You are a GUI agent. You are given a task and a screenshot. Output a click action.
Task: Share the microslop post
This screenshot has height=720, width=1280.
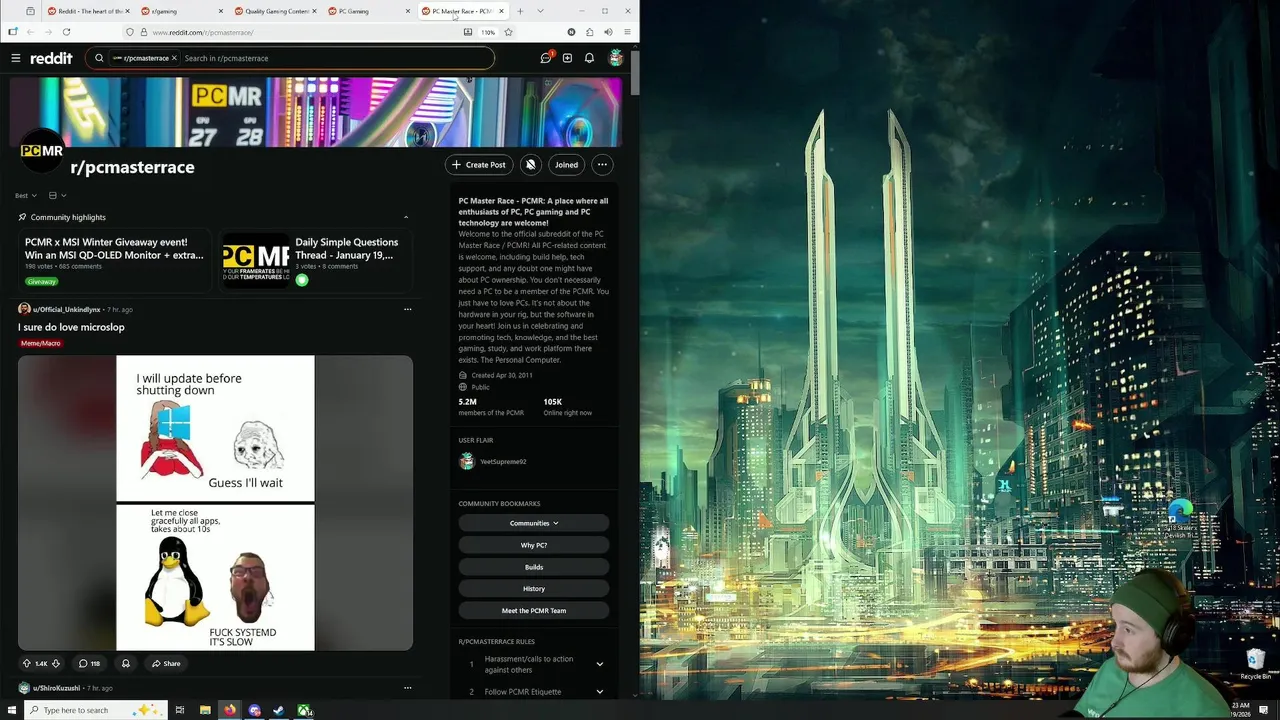(x=166, y=663)
